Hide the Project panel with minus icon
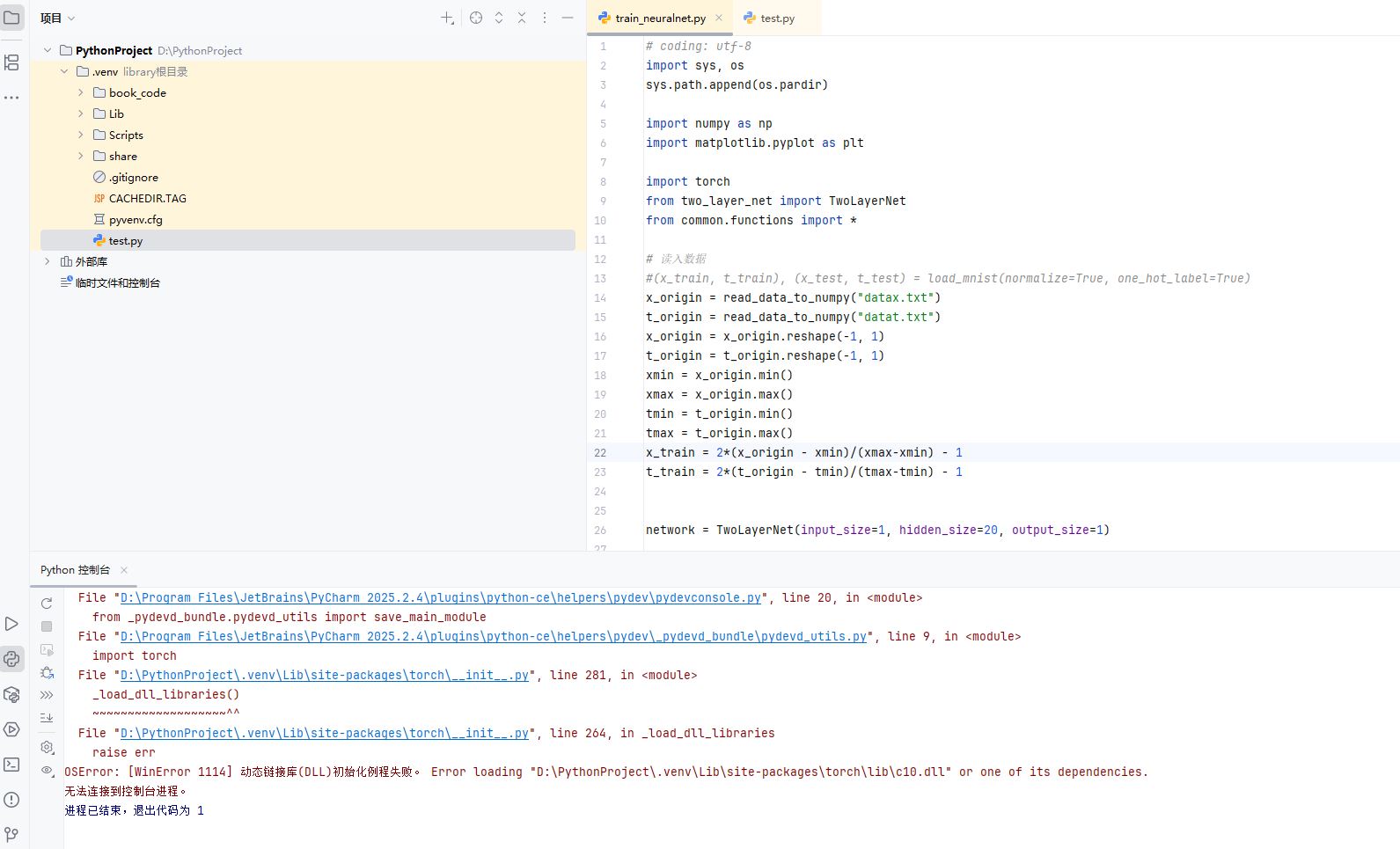The image size is (1400, 849). coord(568,18)
